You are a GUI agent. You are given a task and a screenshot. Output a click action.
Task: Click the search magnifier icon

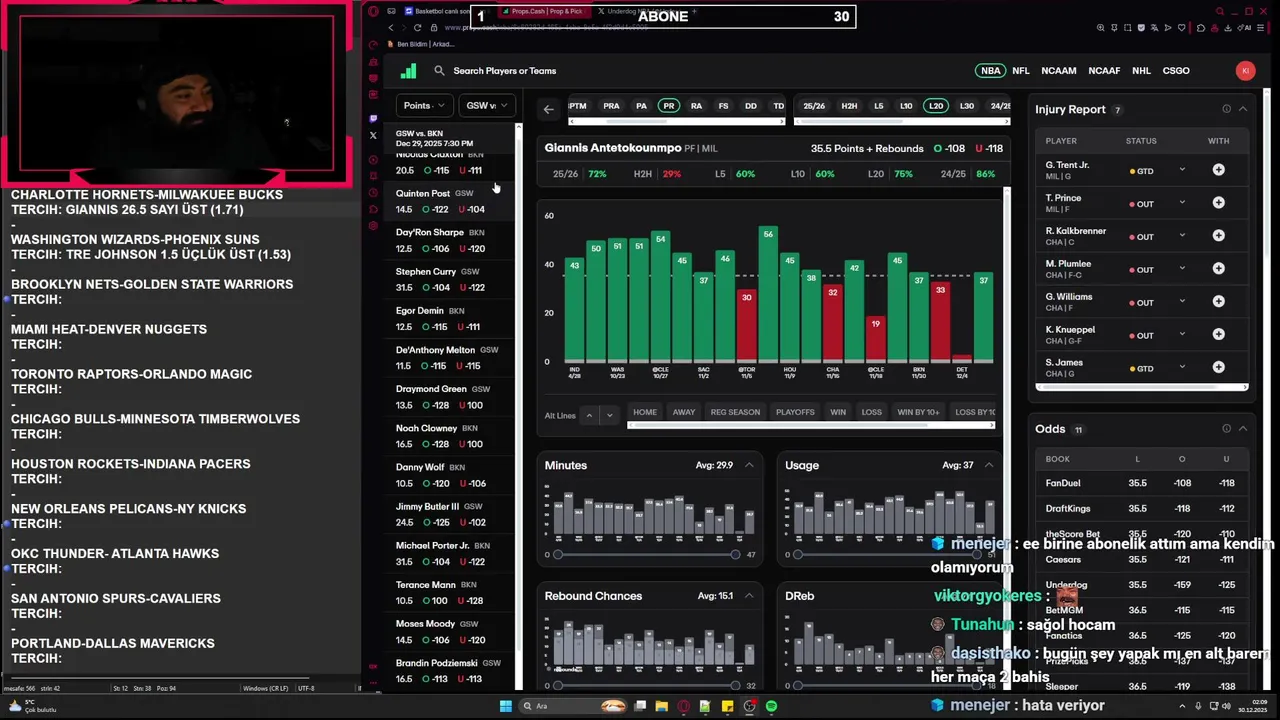coord(439,71)
